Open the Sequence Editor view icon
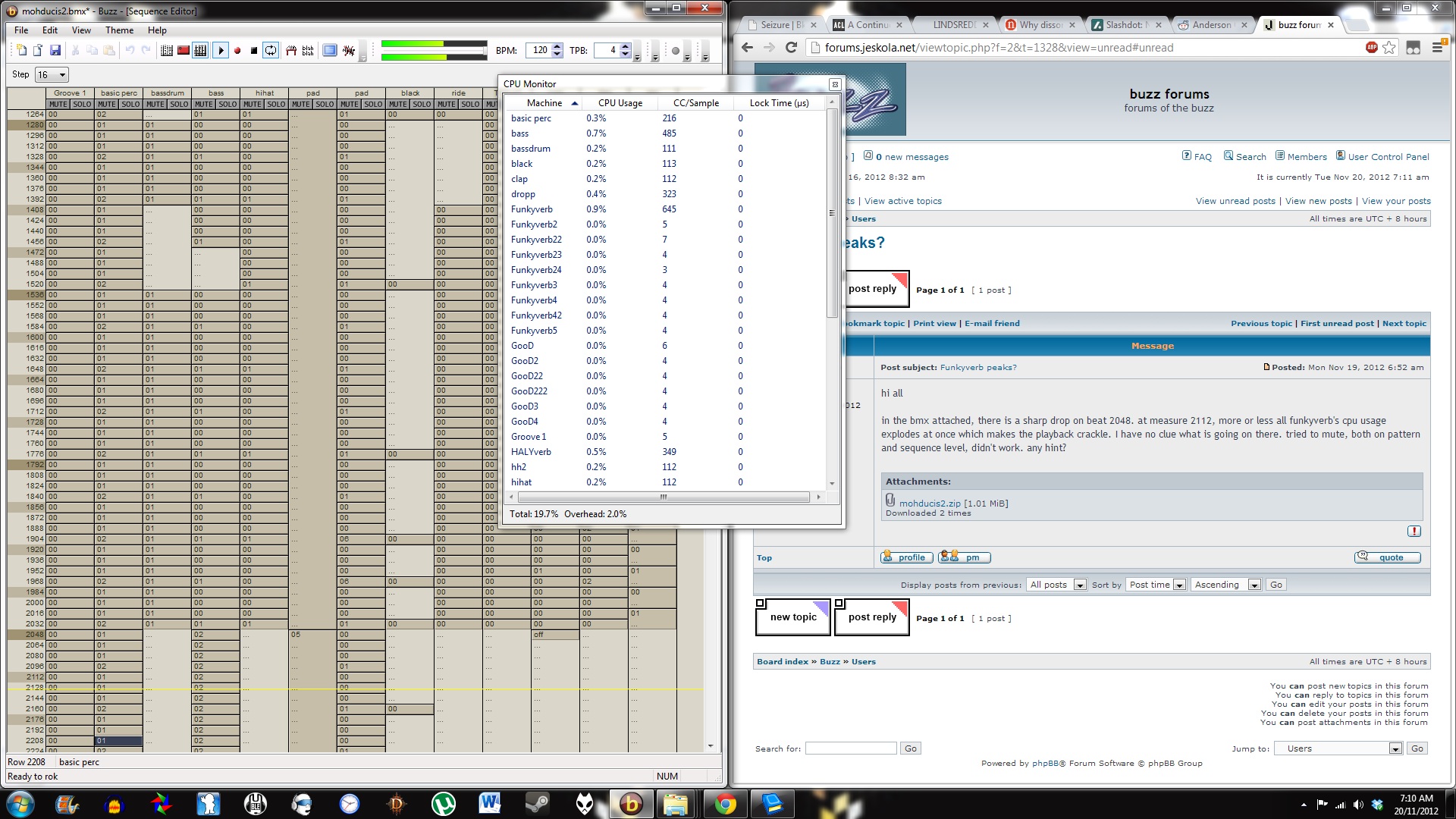The width and height of the screenshot is (1456, 819). (200, 51)
